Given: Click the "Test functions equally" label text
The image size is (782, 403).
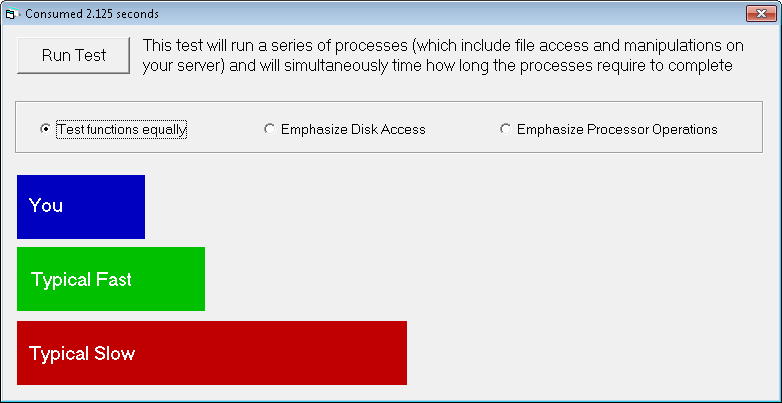Looking at the screenshot, I should click(122, 129).
